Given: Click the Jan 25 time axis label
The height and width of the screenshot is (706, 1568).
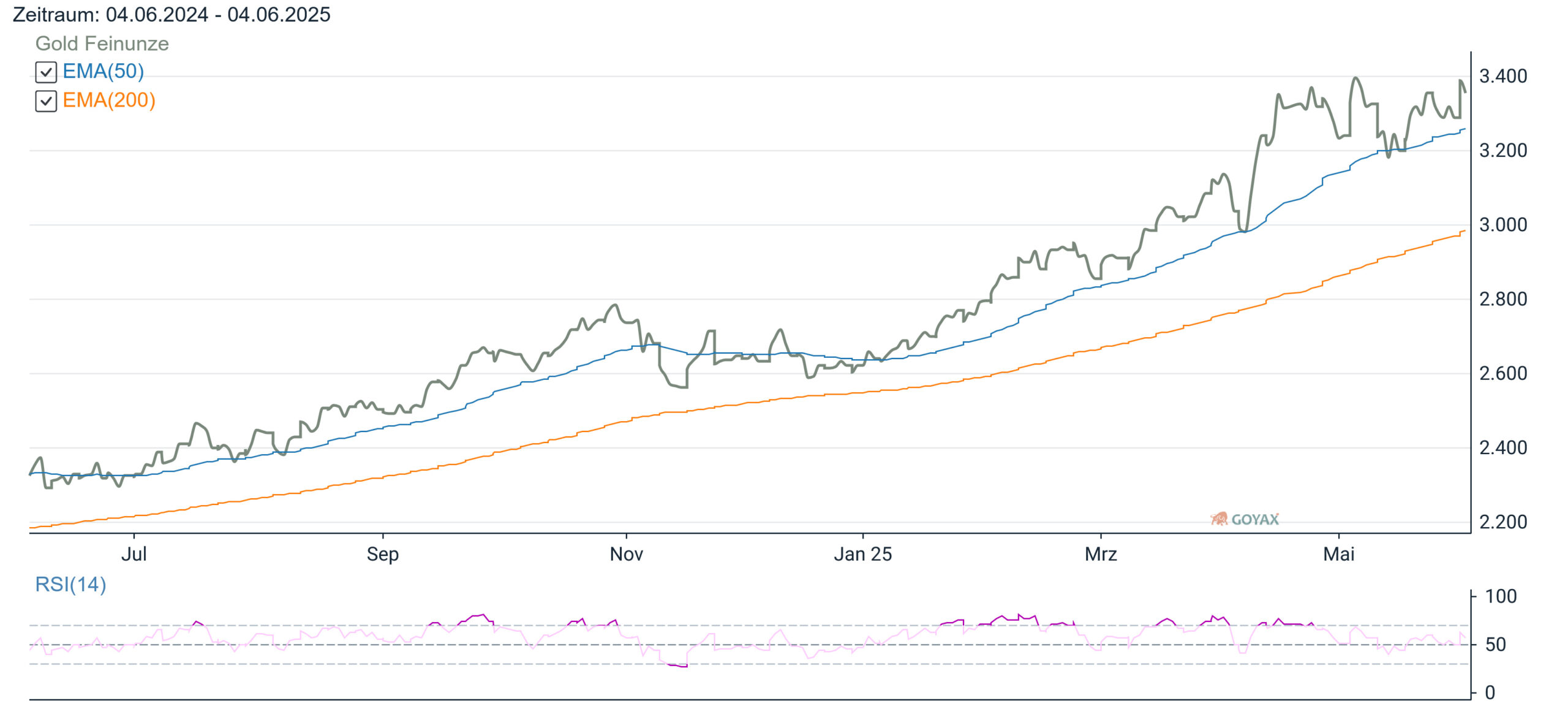Looking at the screenshot, I should click(863, 555).
